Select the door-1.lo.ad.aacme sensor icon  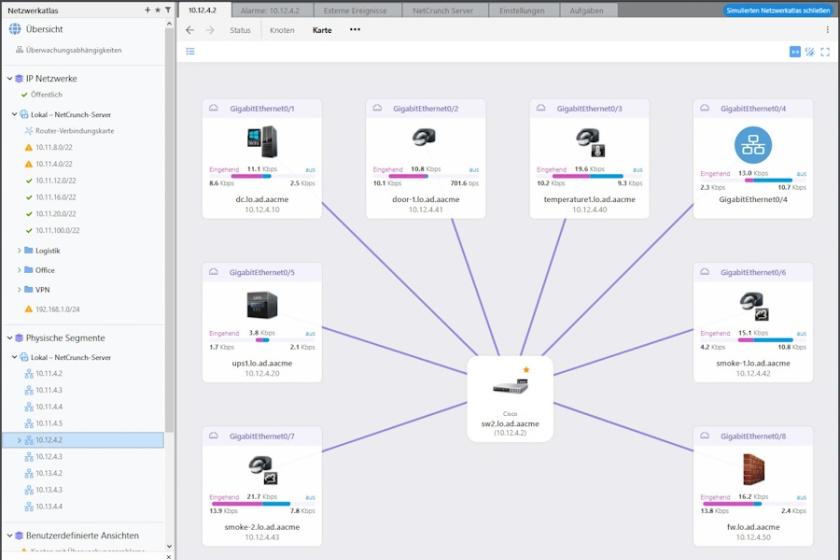click(424, 137)
